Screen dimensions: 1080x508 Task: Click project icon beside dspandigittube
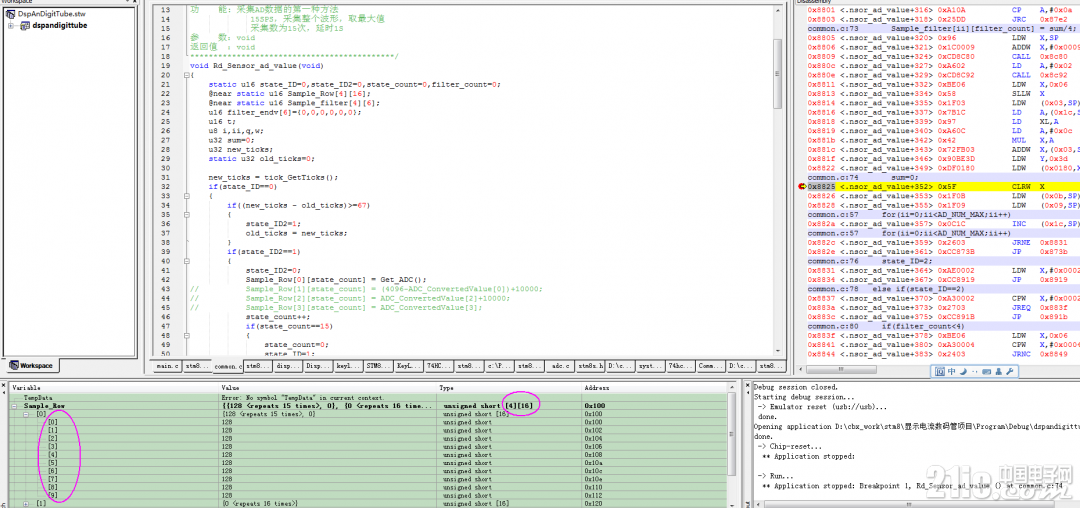[x=24, y=25]
